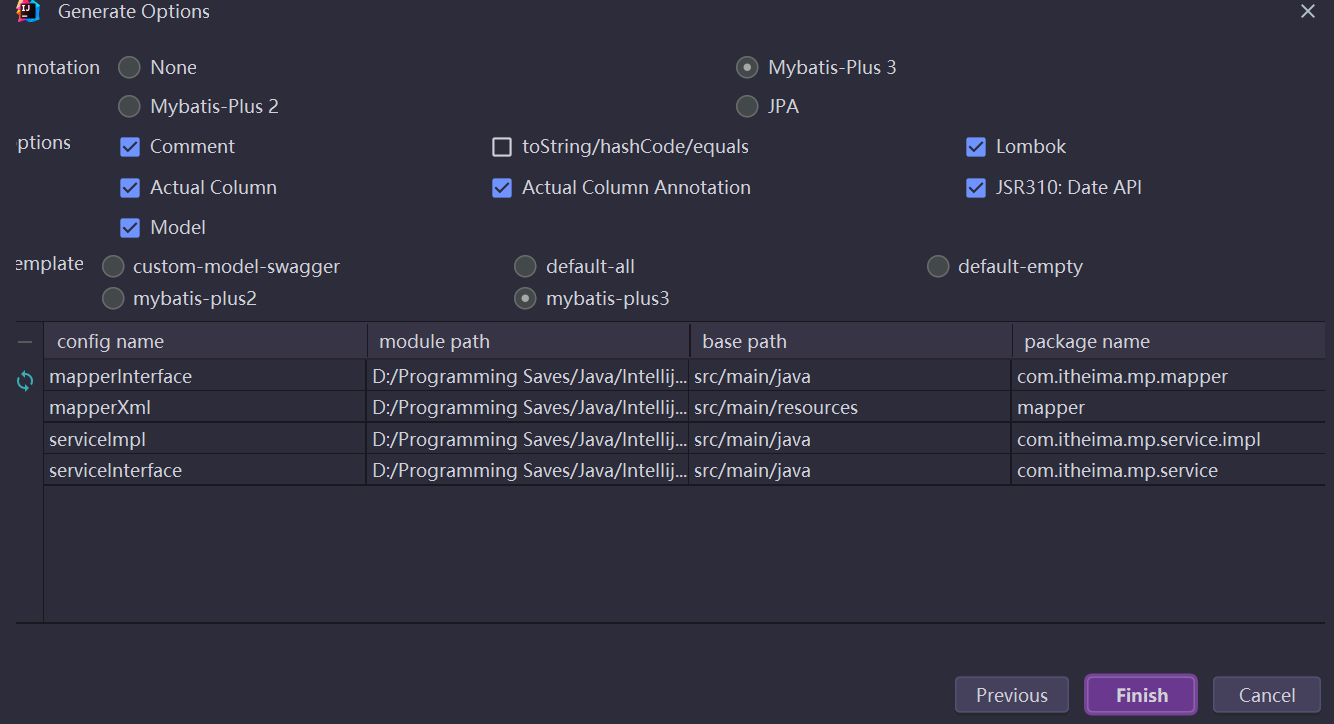This screenshot has width=1334, height=724.
Task: Select the None annotation option
Action: [129, 68]
